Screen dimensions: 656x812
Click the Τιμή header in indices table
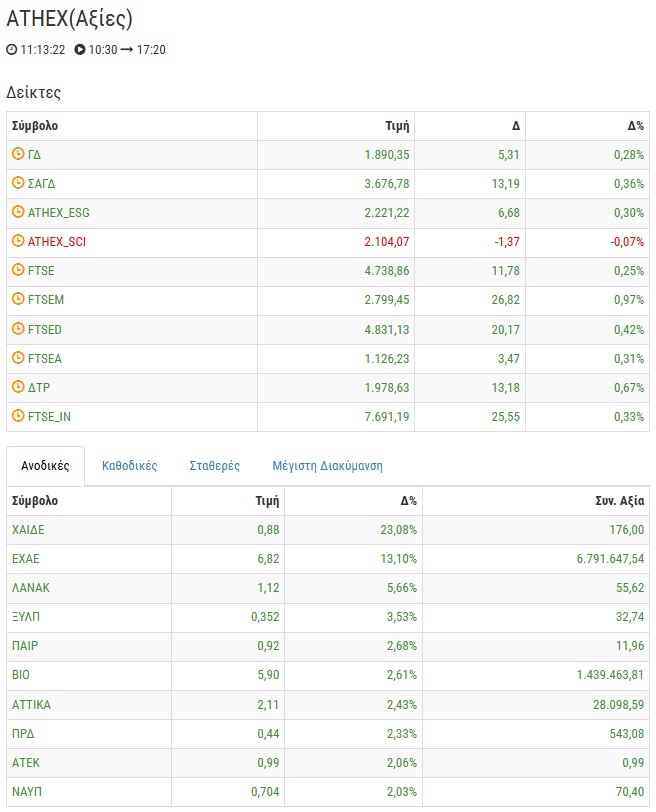(397, 126)
